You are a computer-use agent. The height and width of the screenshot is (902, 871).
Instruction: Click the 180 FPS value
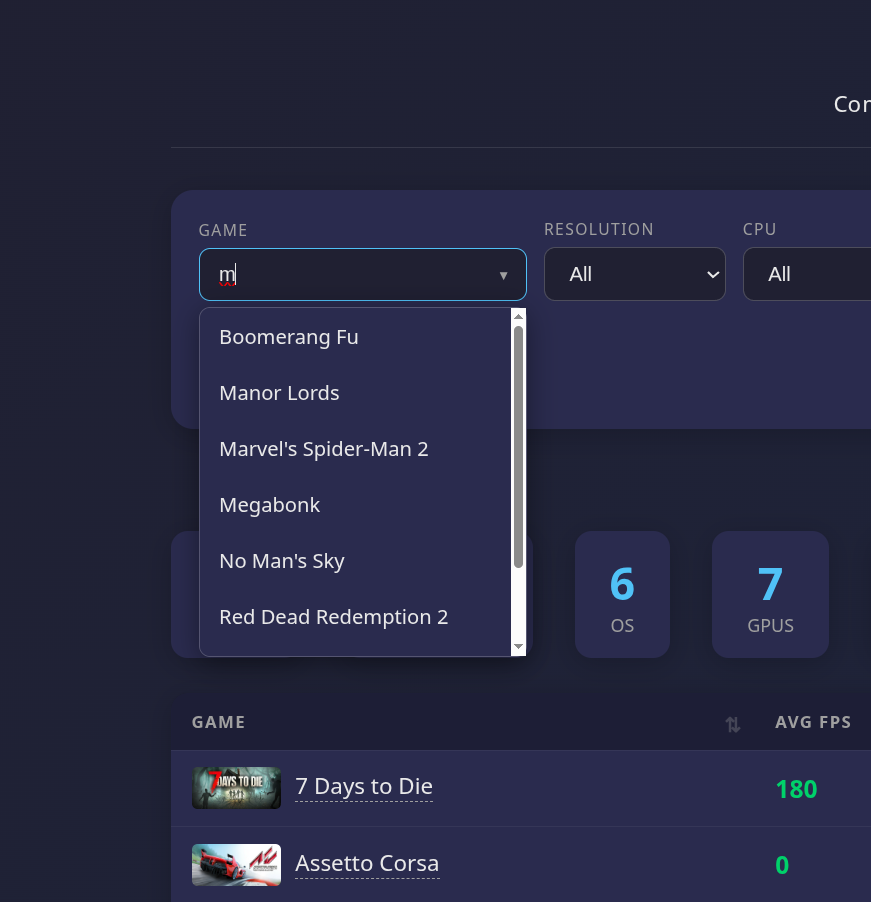(796, 789)
